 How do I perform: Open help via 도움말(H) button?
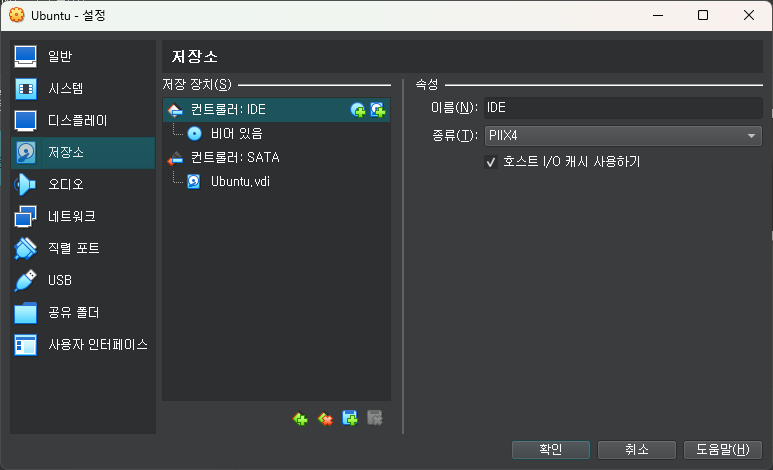tap(723, 450)
